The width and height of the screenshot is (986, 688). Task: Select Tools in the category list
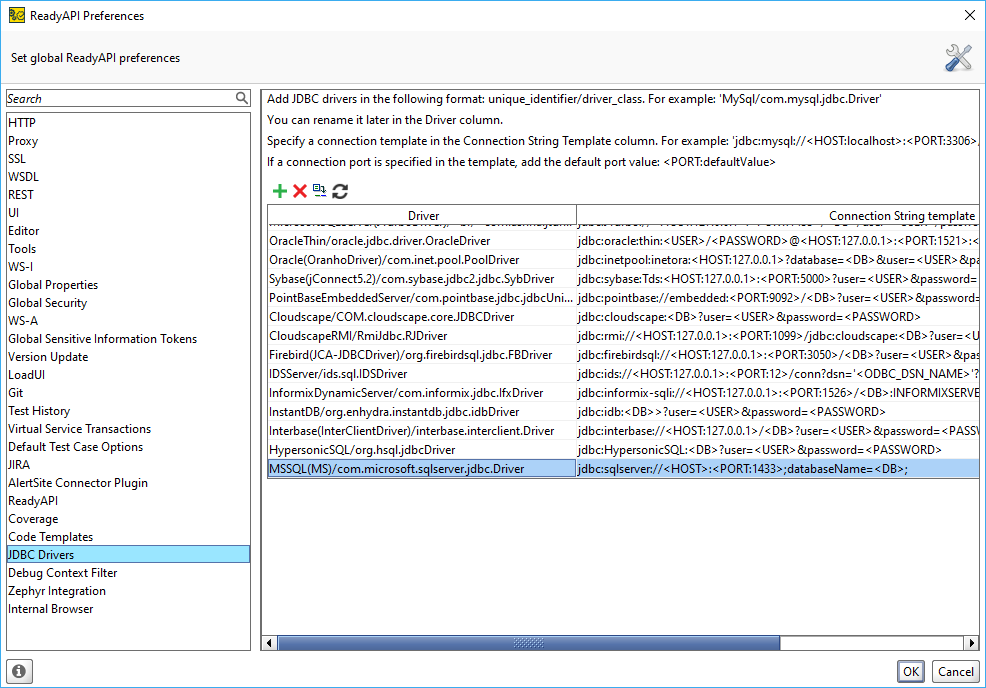tap(128, 249)
